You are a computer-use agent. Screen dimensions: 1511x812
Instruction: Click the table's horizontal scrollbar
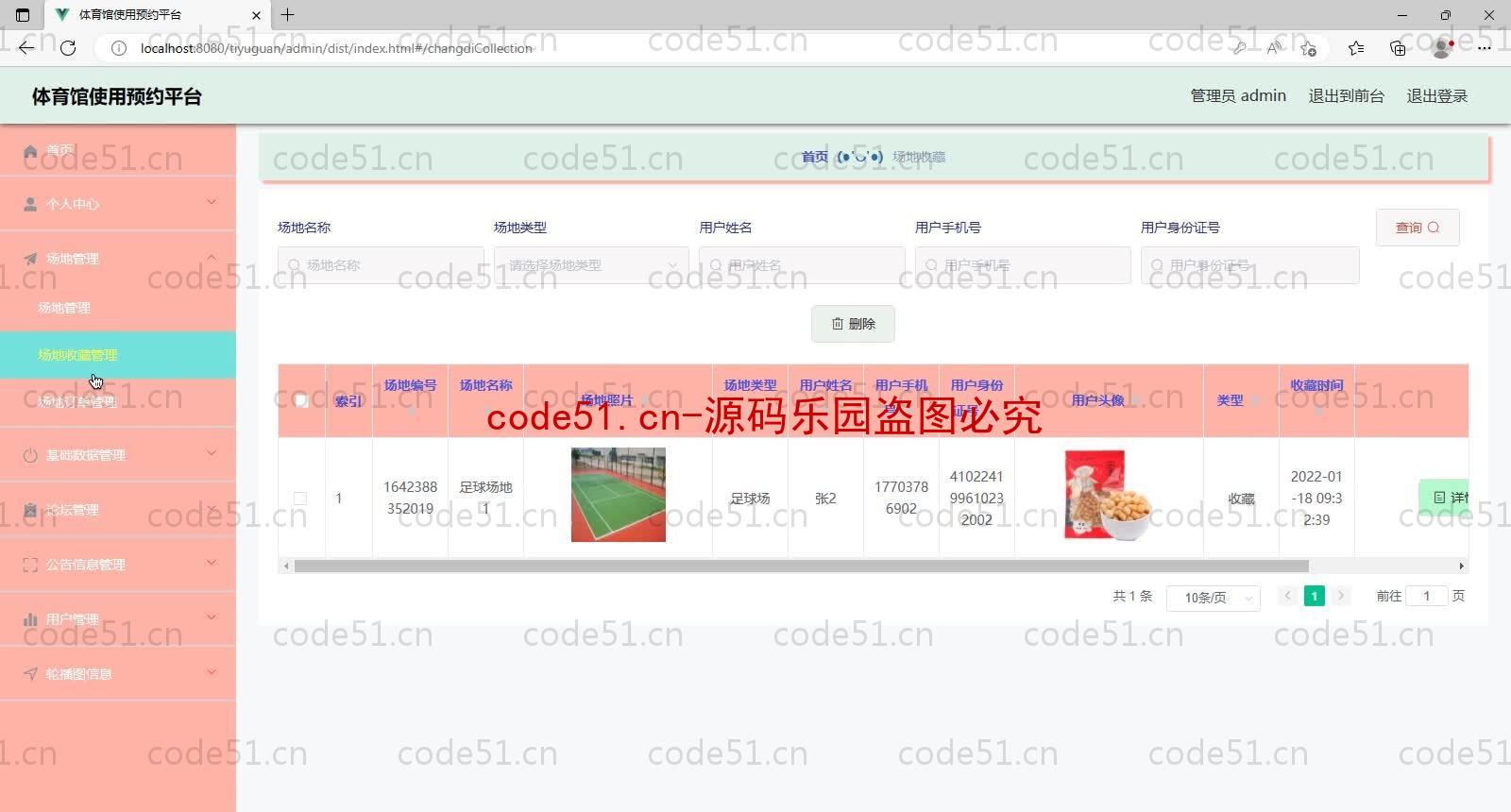801,567
